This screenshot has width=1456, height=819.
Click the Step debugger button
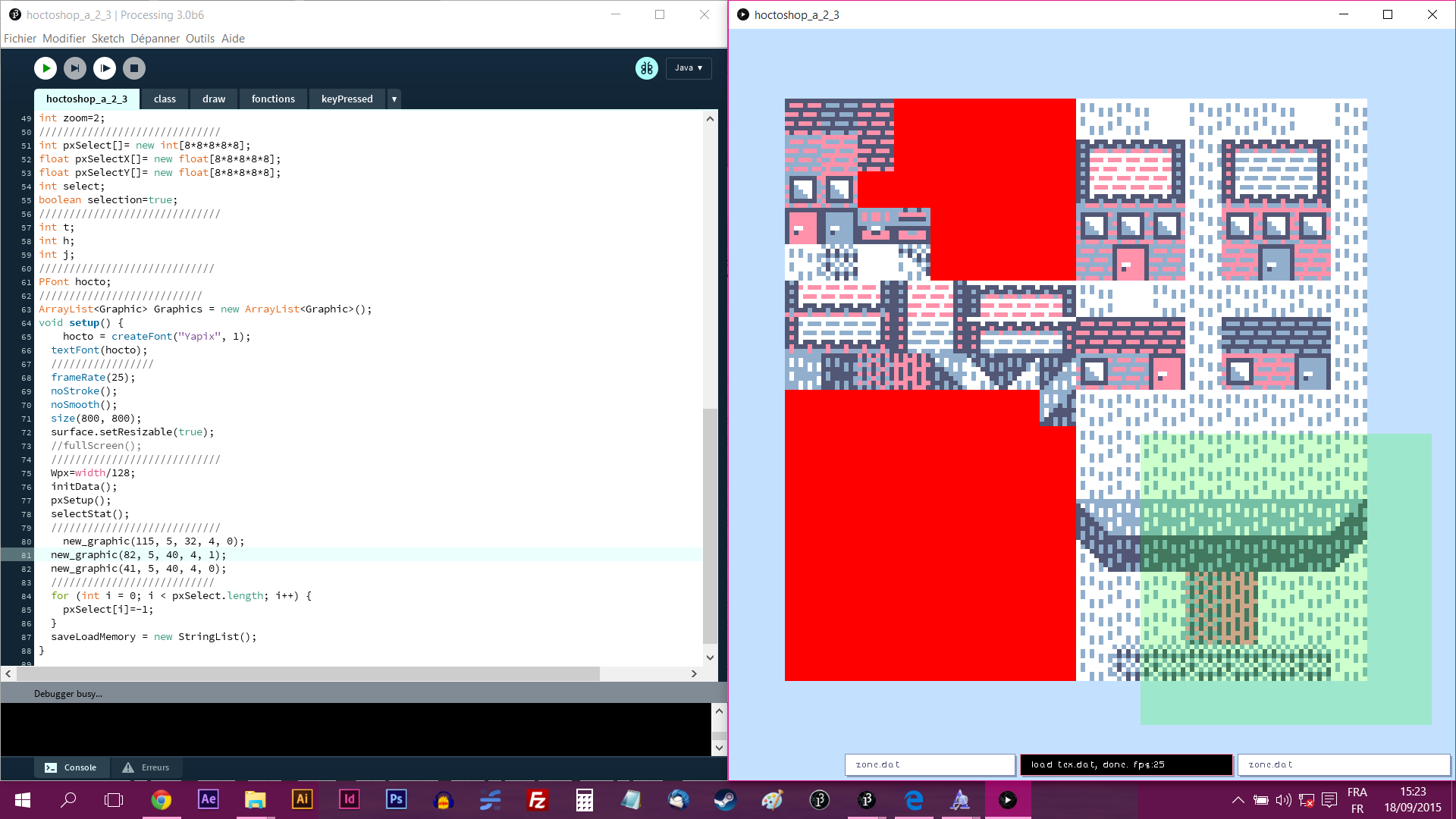click(75, 68)
